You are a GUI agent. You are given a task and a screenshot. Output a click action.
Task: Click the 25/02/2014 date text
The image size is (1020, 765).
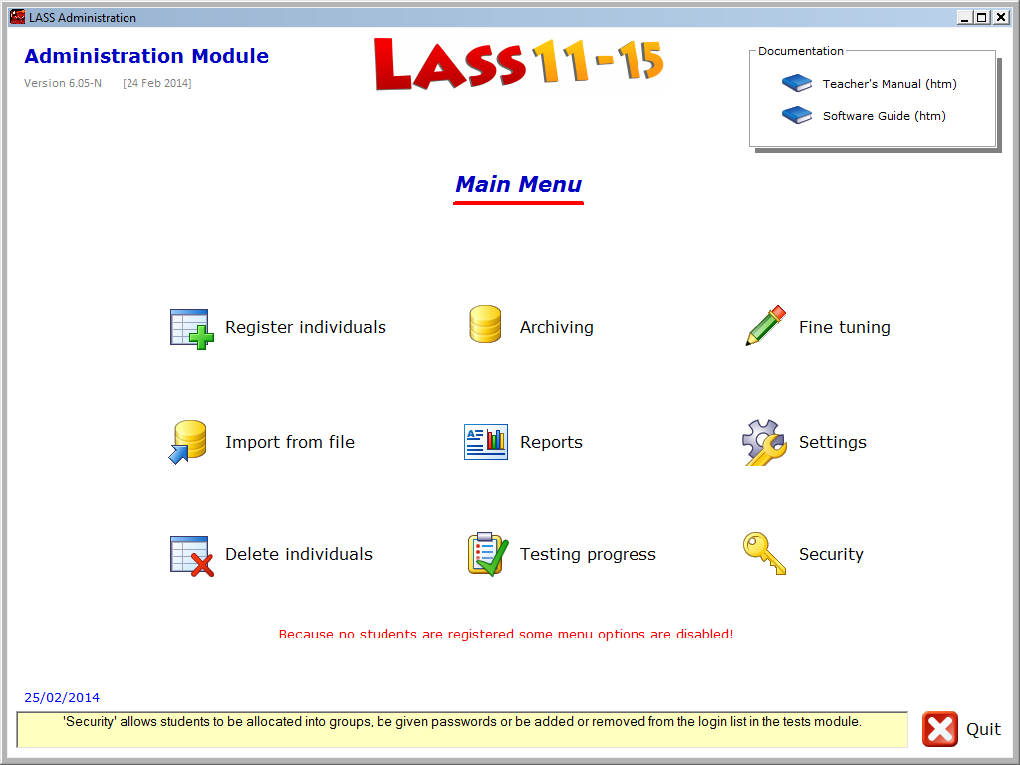click(x=62, y=697)
